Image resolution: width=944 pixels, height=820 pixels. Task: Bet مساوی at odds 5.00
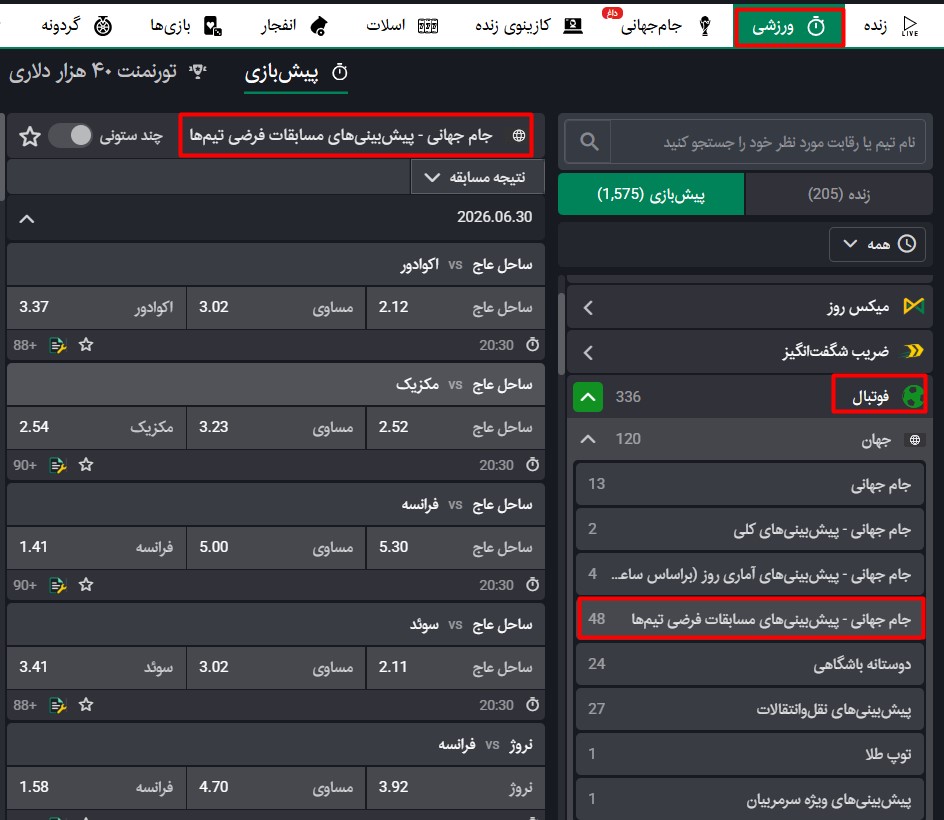(276, 547)
